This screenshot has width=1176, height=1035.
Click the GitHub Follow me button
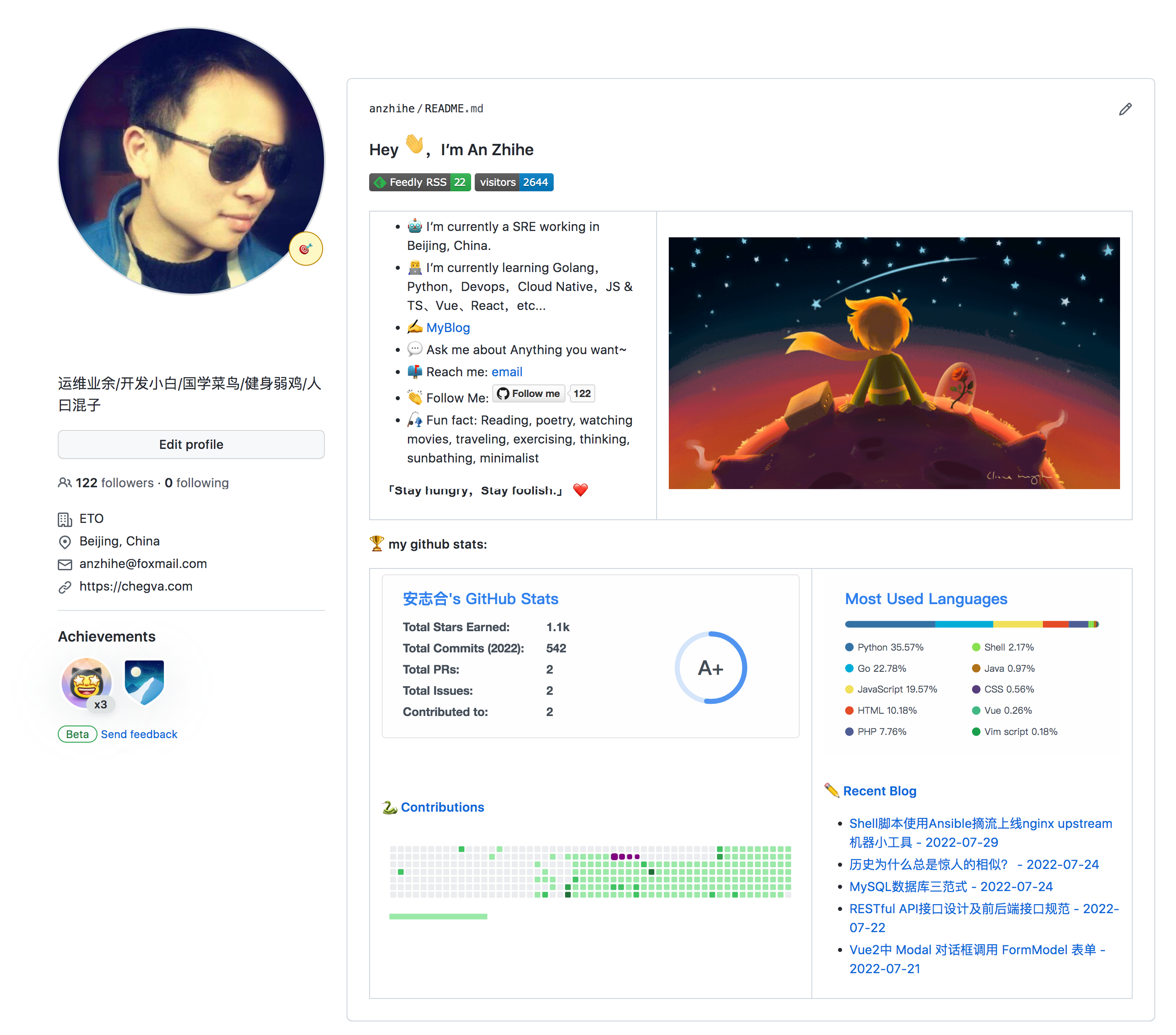528,393
